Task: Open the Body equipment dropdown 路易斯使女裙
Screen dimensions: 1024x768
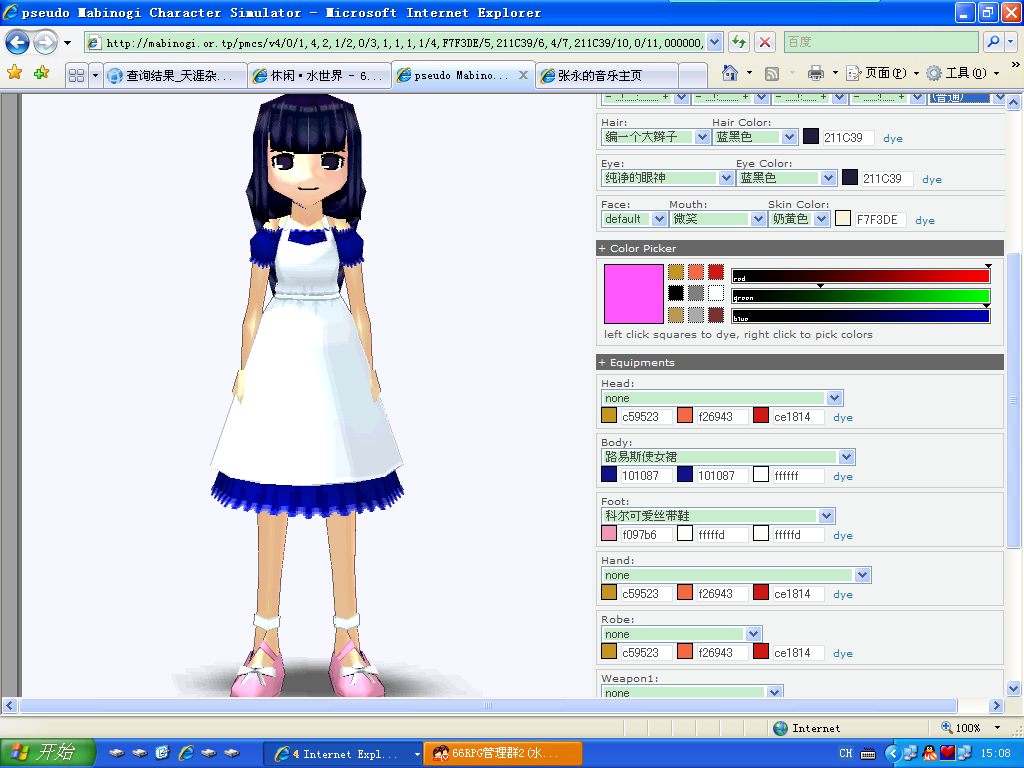Action: [728, 457]
